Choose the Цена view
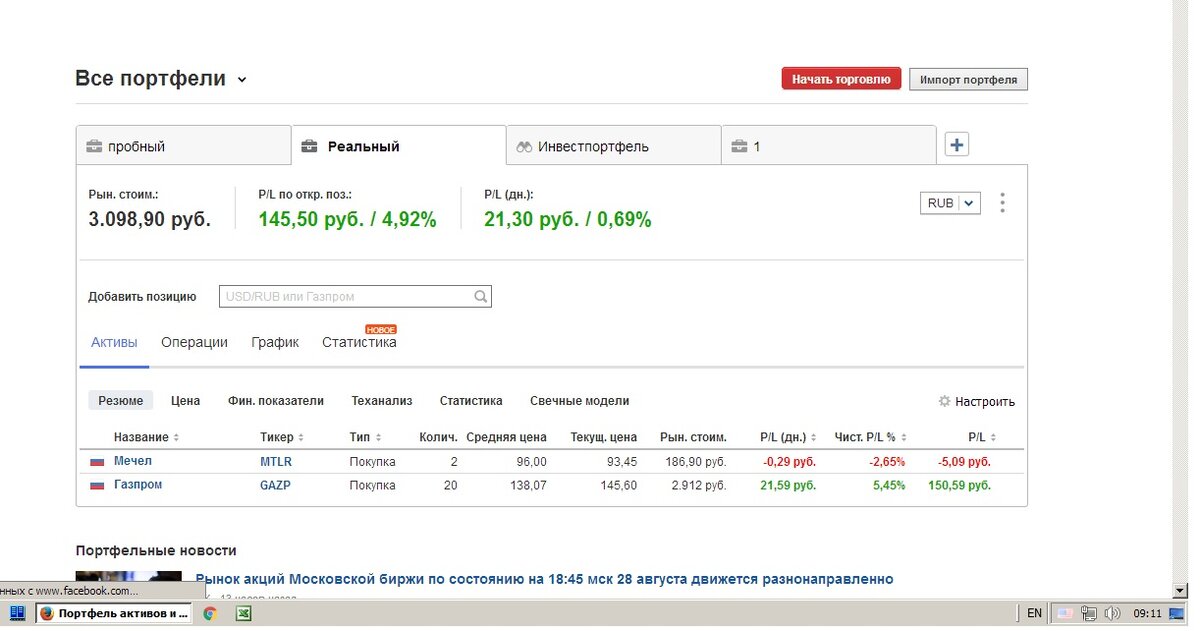The width and height of the screenshot is (1200, 631). pos(185,400)
